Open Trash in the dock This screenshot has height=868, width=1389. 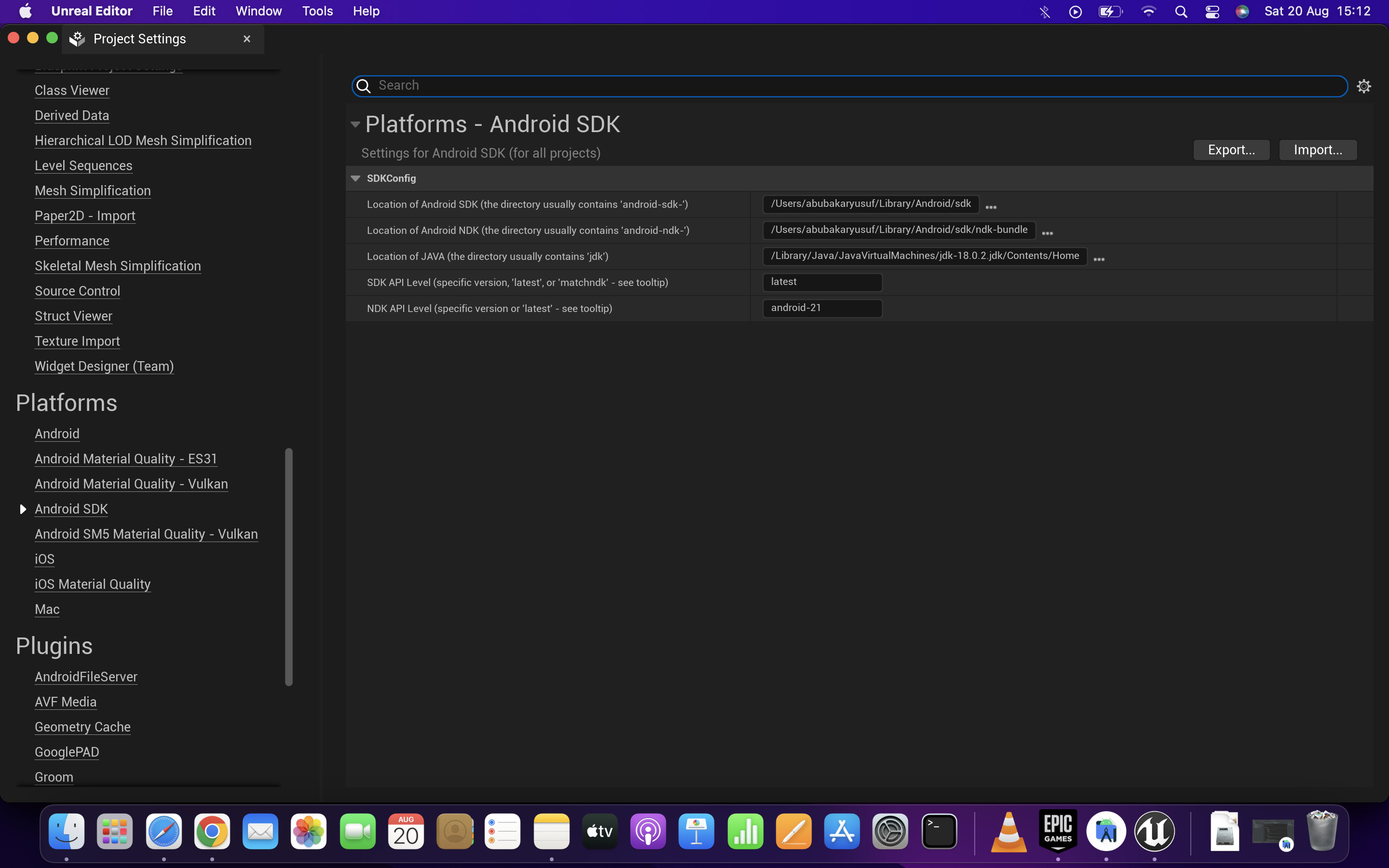pos(1322,831)
